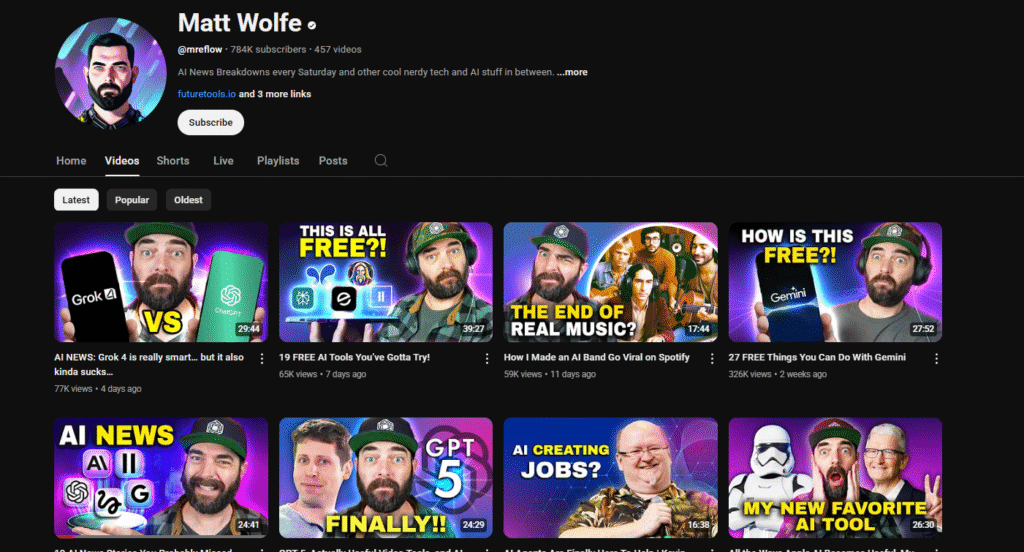1024x552 pixels.
Task: Sort videos by Latest
Action: pos(76,200)
